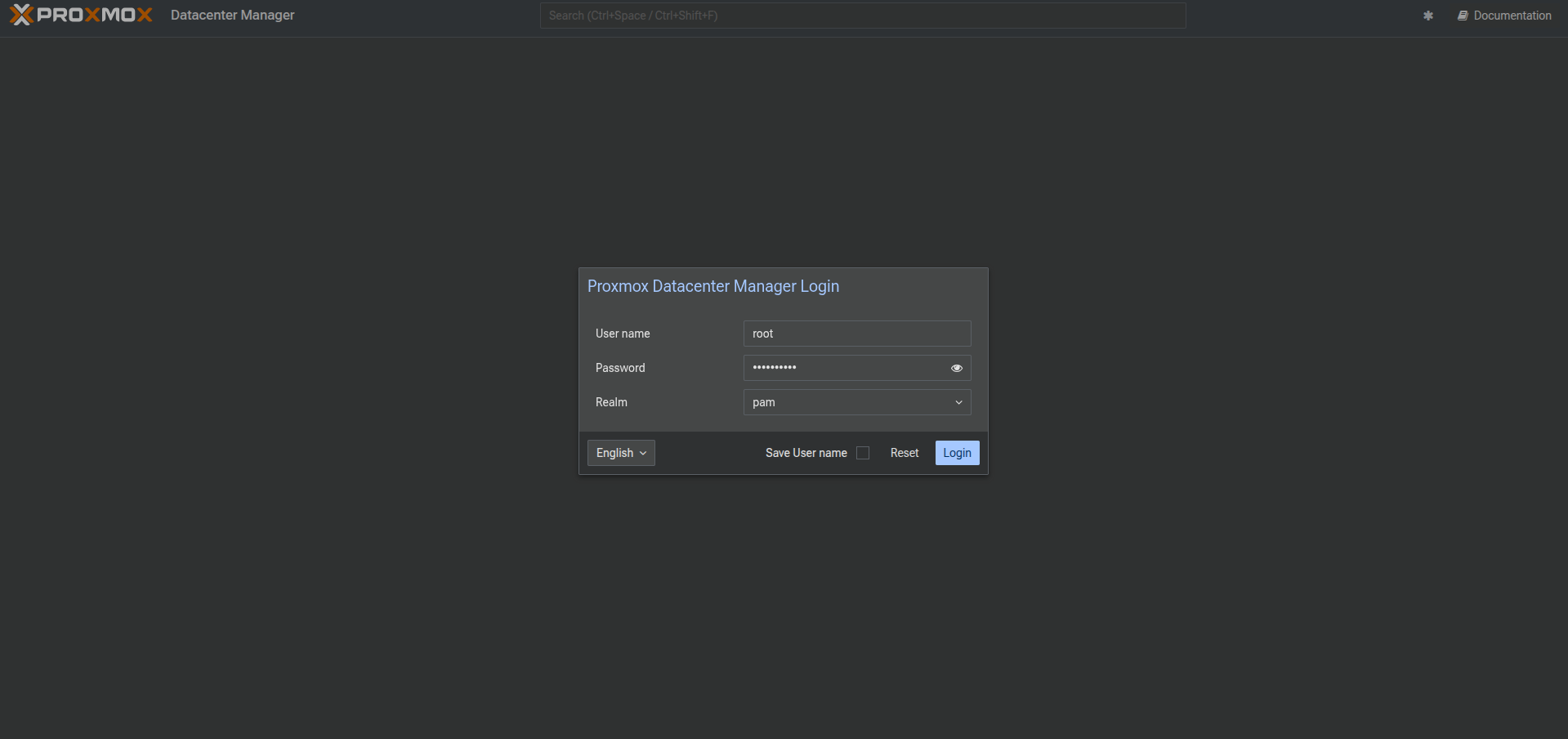Click the Password label

point(620,368)
